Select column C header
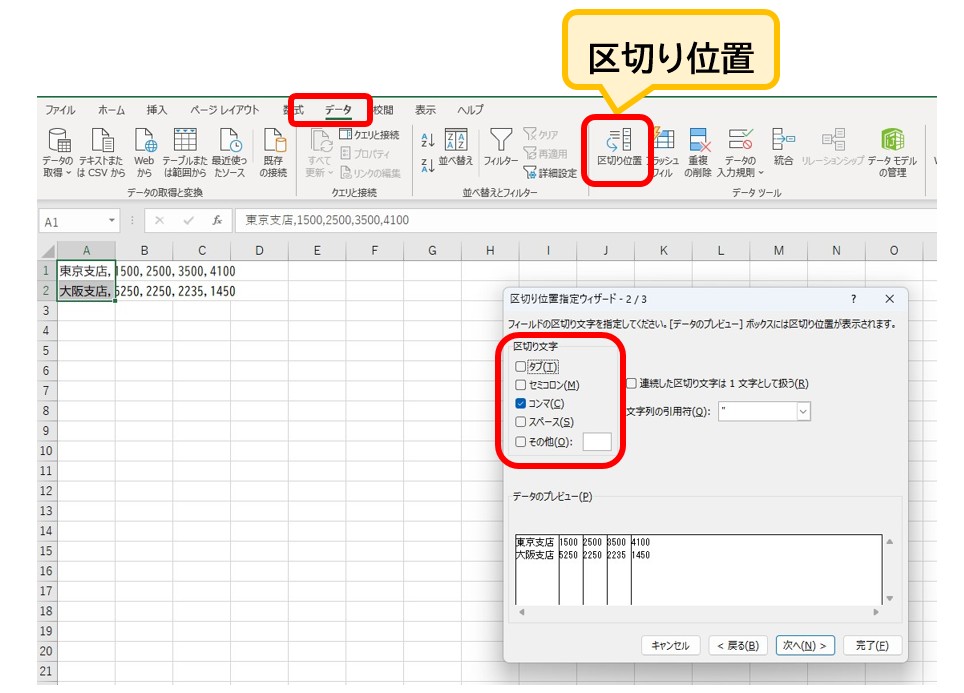The width and height of the screenshot is (964, 693). [202, 251]
